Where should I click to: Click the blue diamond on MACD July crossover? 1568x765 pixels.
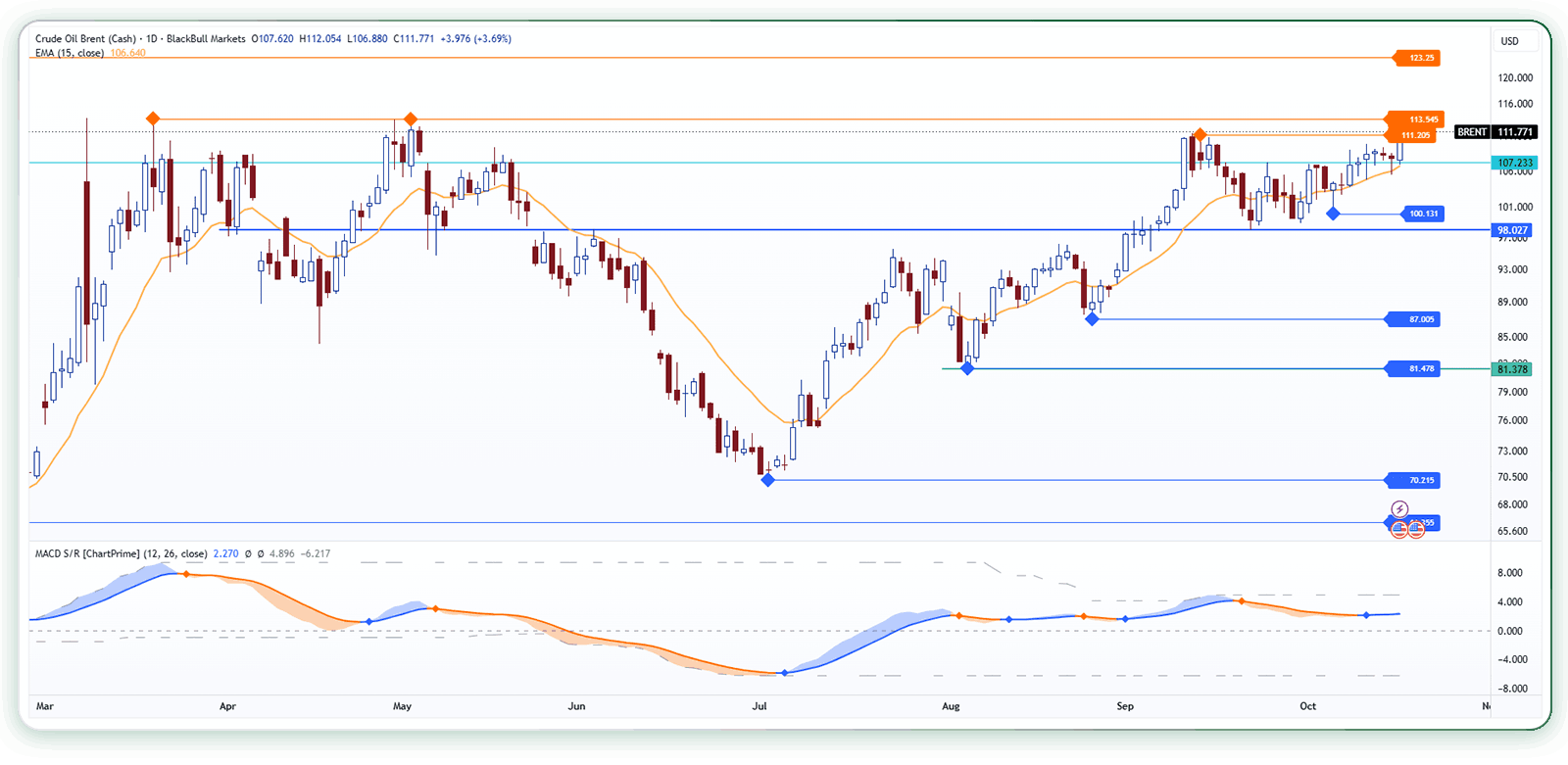pyautogui.click(x=785, y=673)
